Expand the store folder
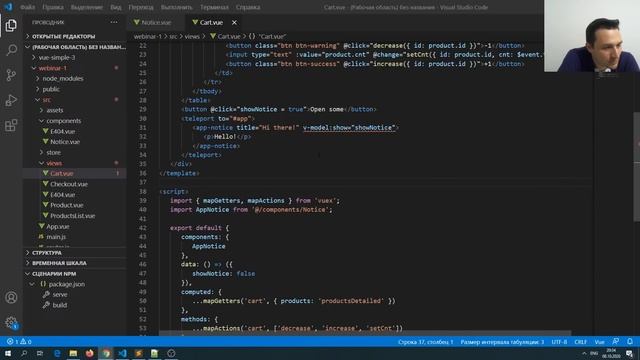Image resolution: width=640 pixels, height=360 pixels. click(75, 152)
